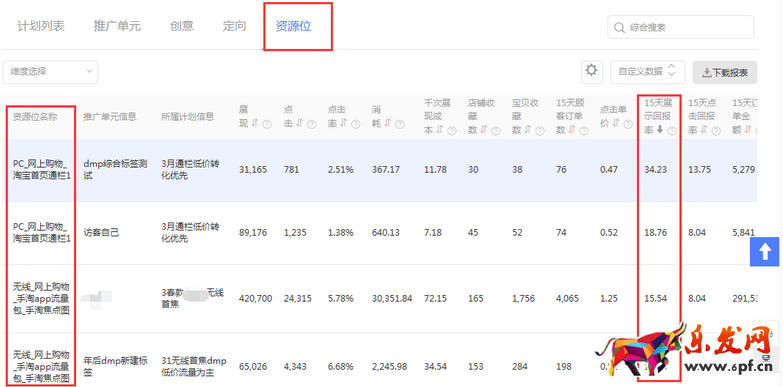Screen dimensions: 783x387
Task: Open the 自定义数据 selector
Action: 648,72
